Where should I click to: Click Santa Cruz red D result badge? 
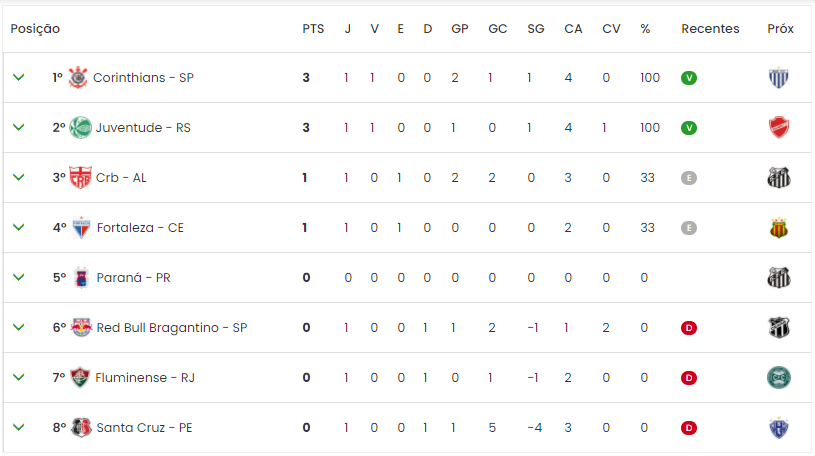pyautogui.click(x=689, y=427)
